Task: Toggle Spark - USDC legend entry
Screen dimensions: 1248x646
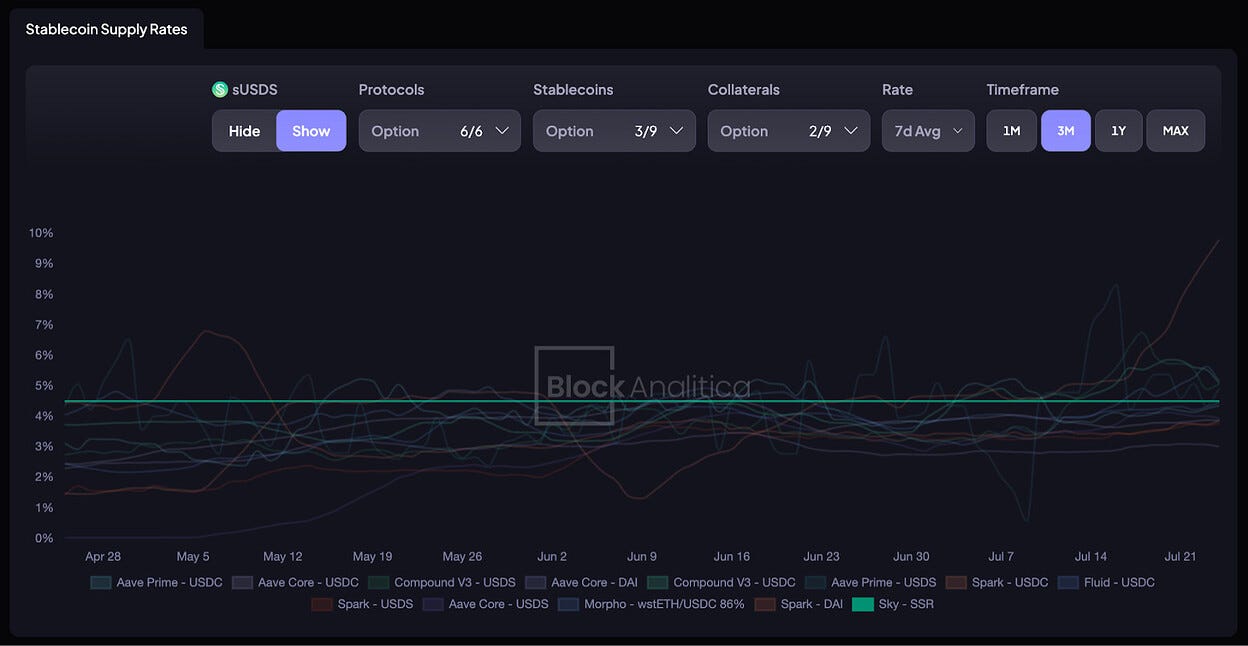Action: coord(997,582)
